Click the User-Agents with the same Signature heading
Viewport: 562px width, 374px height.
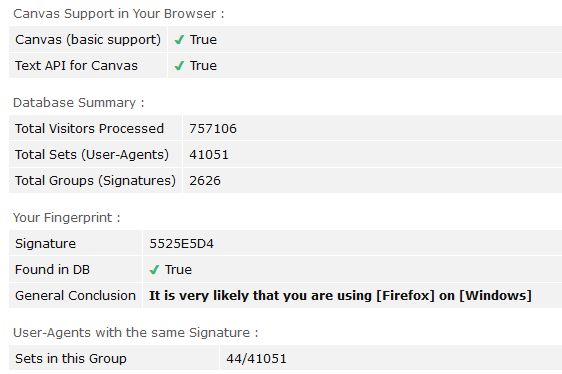[135, 333]
